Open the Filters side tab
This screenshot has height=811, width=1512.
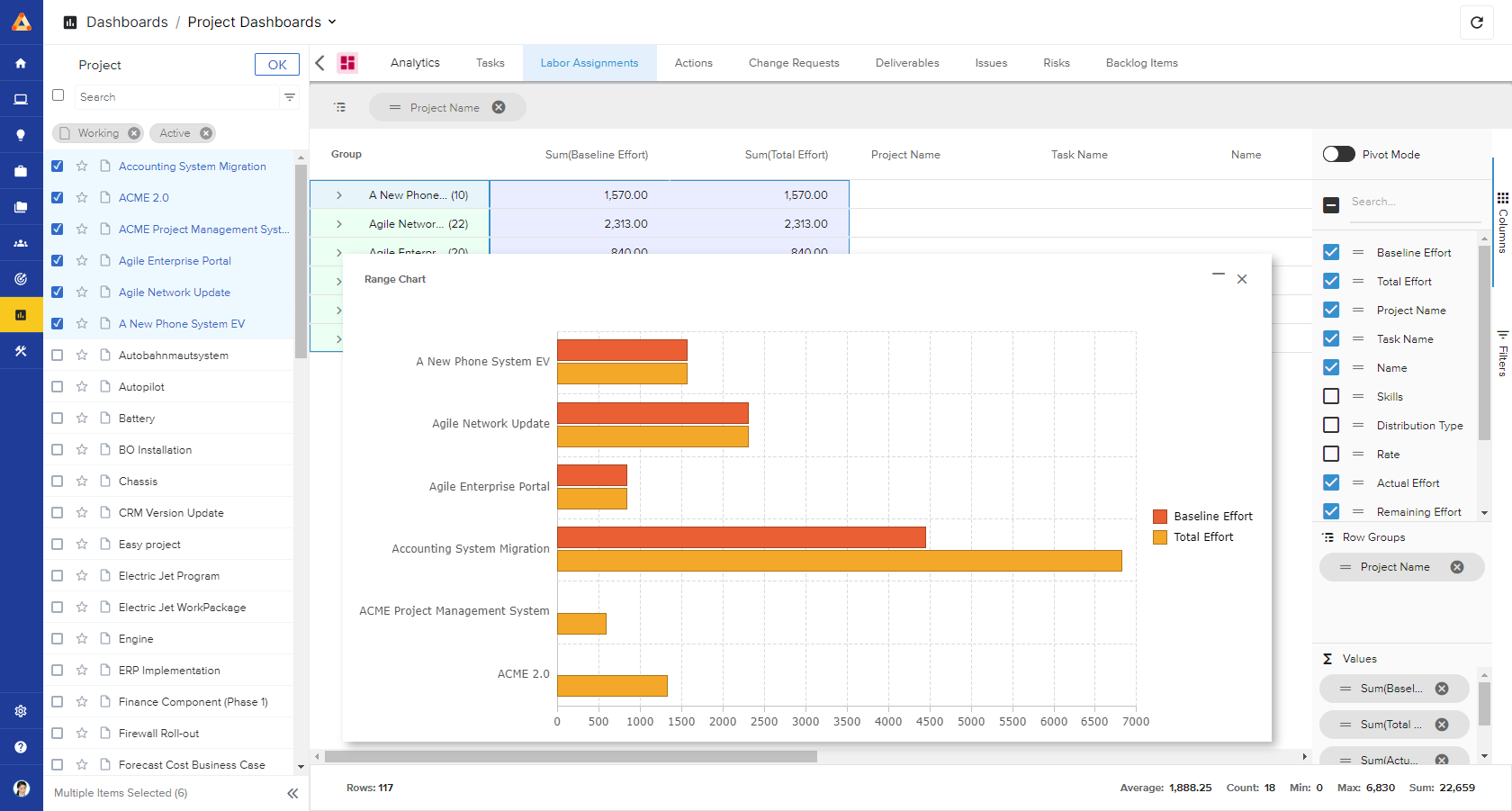(1502, 353)
